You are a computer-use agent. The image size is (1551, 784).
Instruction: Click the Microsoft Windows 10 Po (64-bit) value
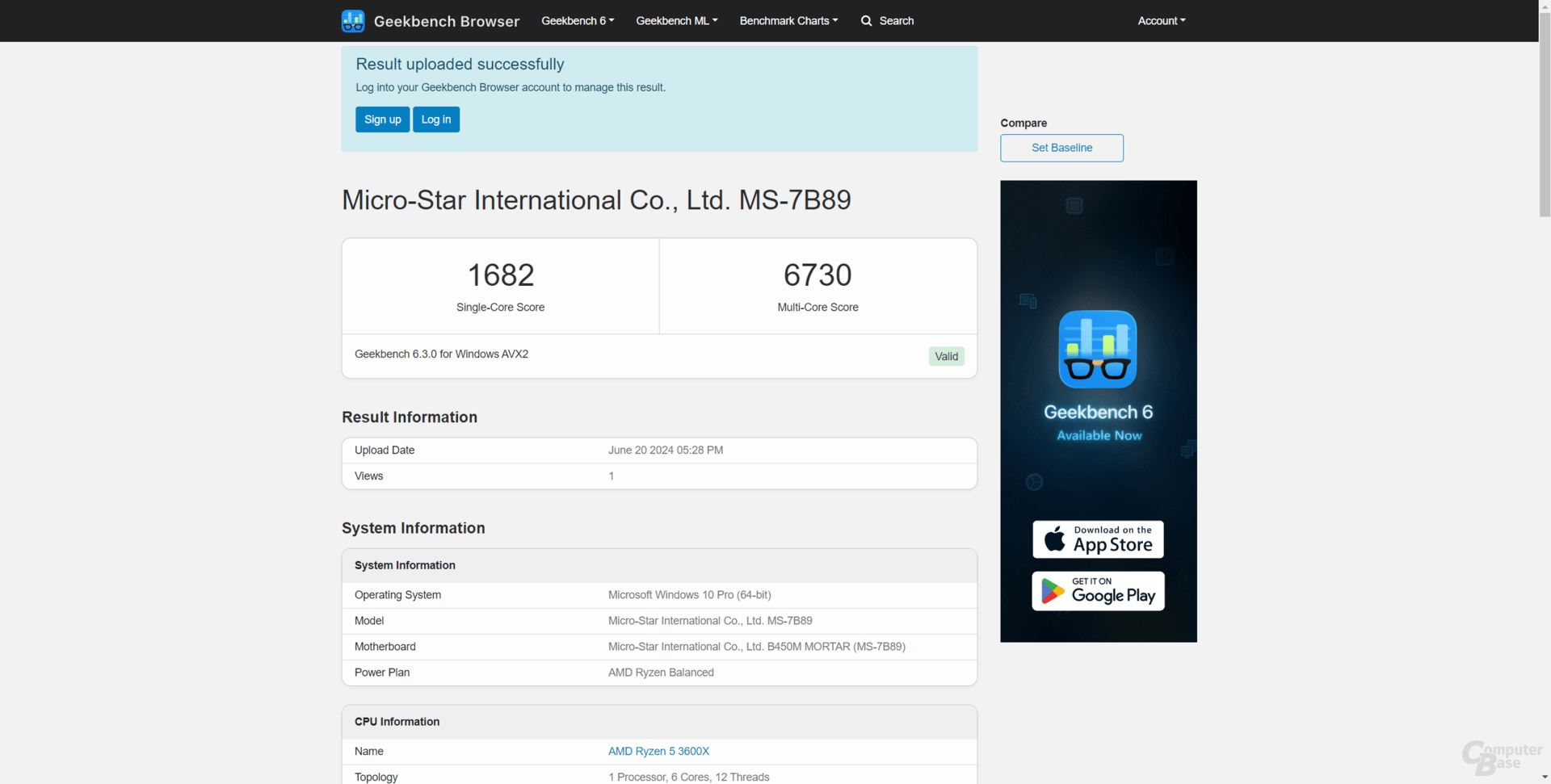tap(690, 595)
